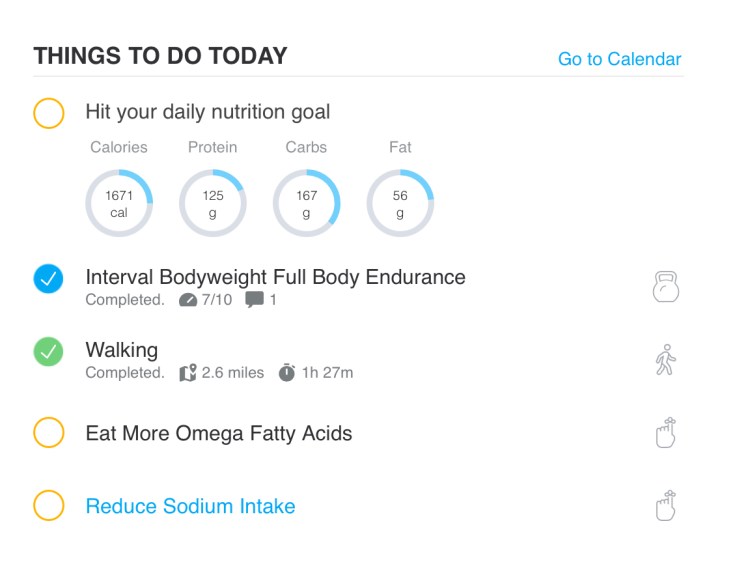Viewport: 750px width, 564px height.
Task: Click the comment bubble icon
Action: pos(254,300)
